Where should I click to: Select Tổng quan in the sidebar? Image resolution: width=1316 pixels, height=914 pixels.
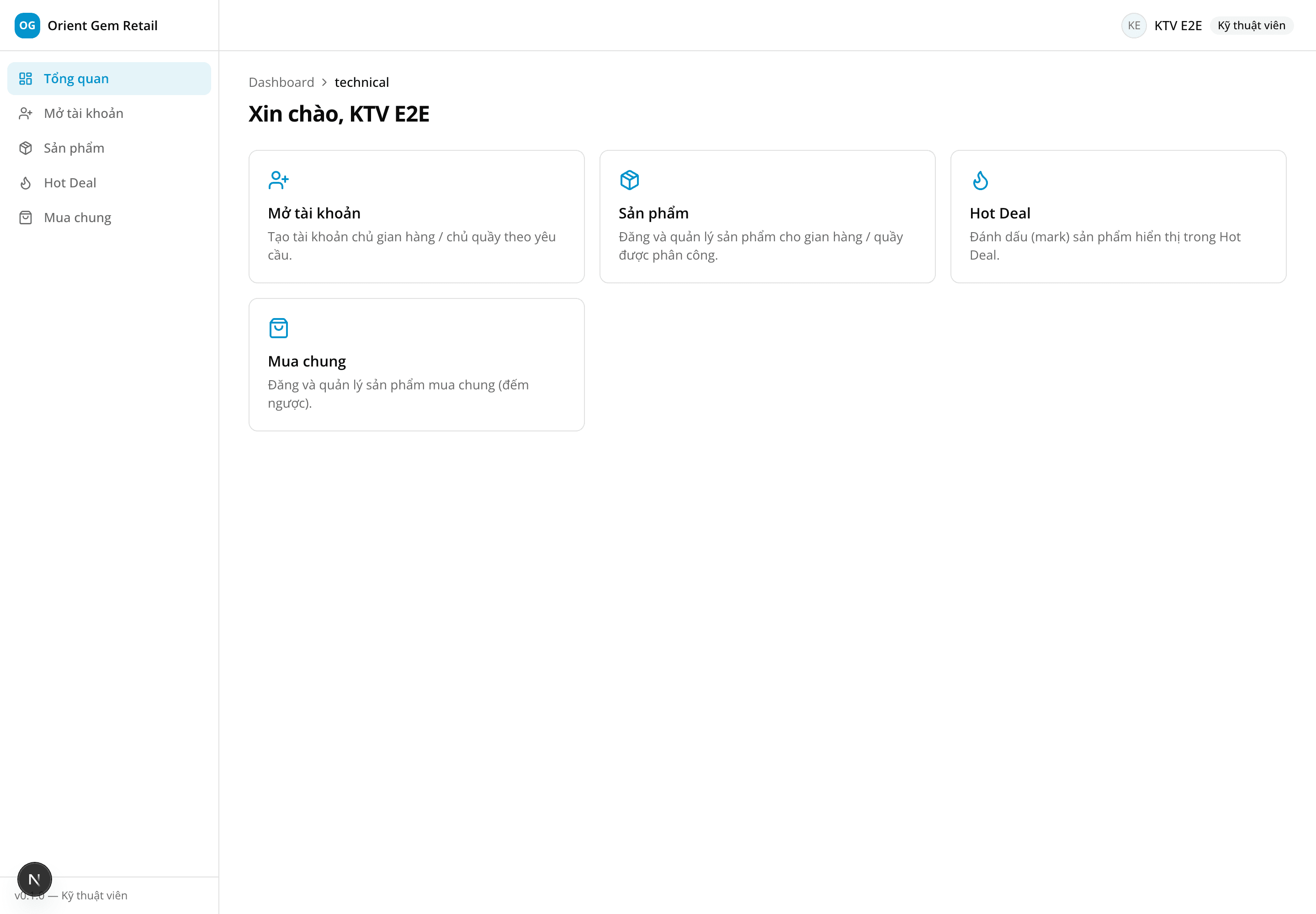(x=109, y=79)
